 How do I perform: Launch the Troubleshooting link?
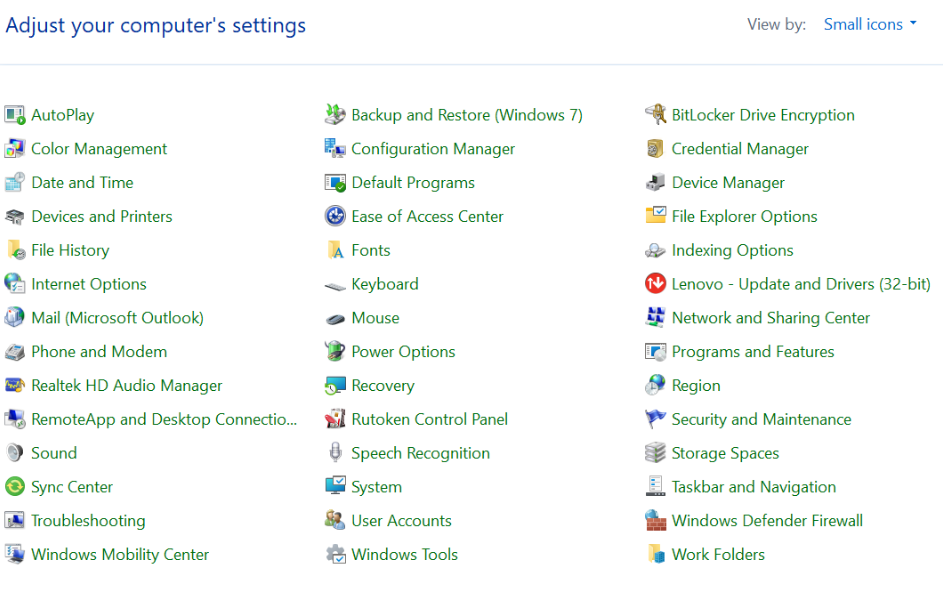(x=88, y=521)
